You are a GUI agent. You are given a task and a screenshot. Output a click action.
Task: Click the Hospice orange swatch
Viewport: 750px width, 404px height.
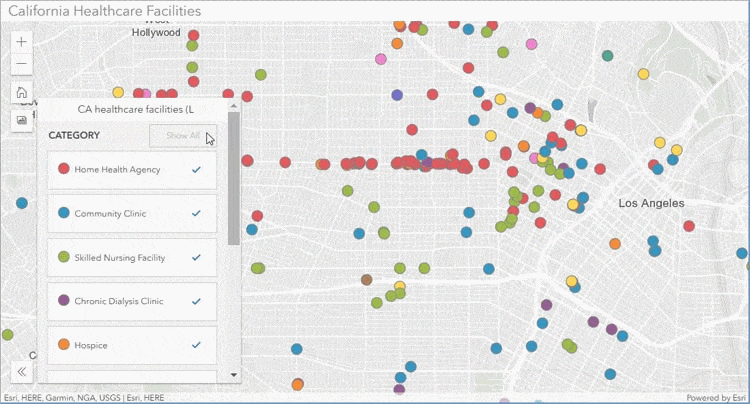click(64, 344)
